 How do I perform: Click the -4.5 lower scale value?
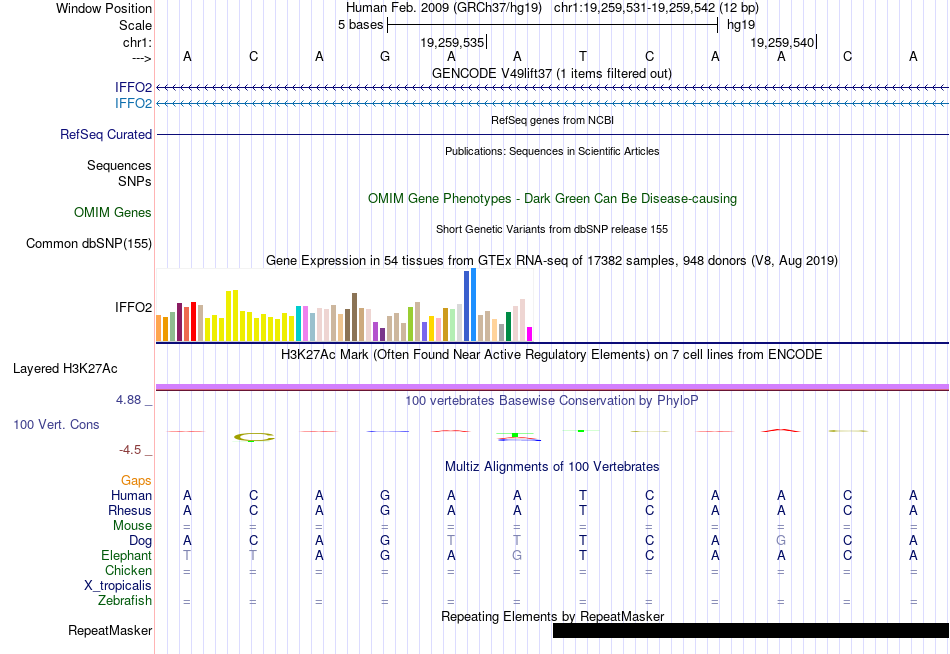pos(130,450)
